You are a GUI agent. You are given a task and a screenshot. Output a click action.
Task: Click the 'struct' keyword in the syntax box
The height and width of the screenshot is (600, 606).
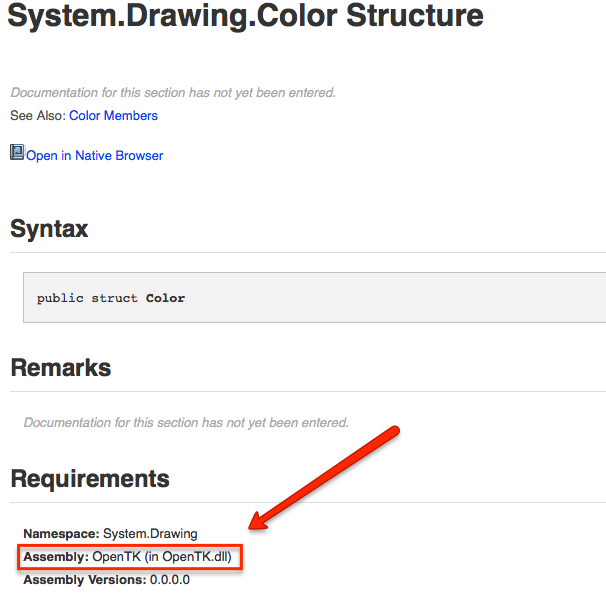tap(114, 298)
